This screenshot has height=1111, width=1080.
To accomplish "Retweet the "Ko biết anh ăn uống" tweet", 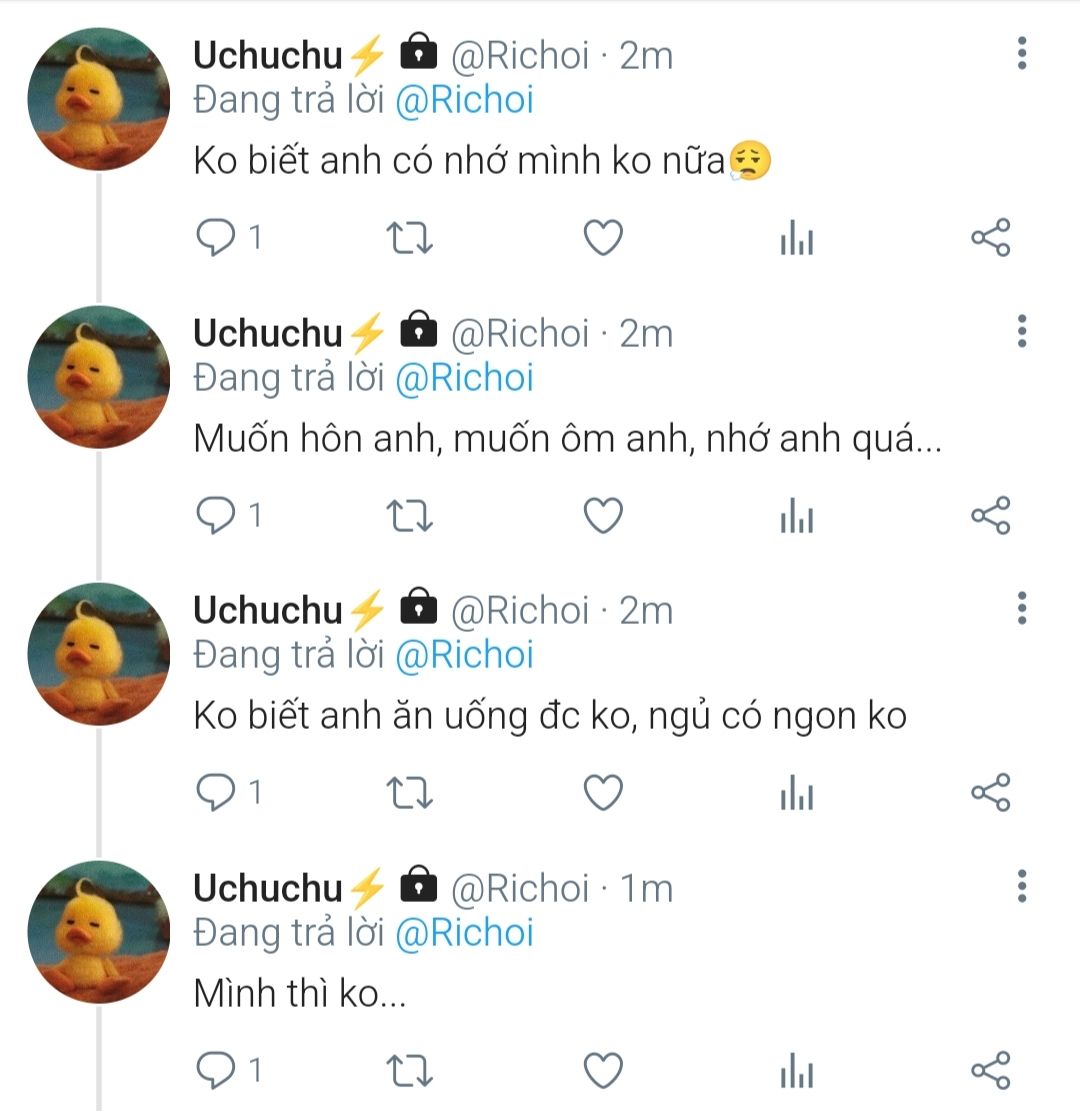I will tap(409, 793).
